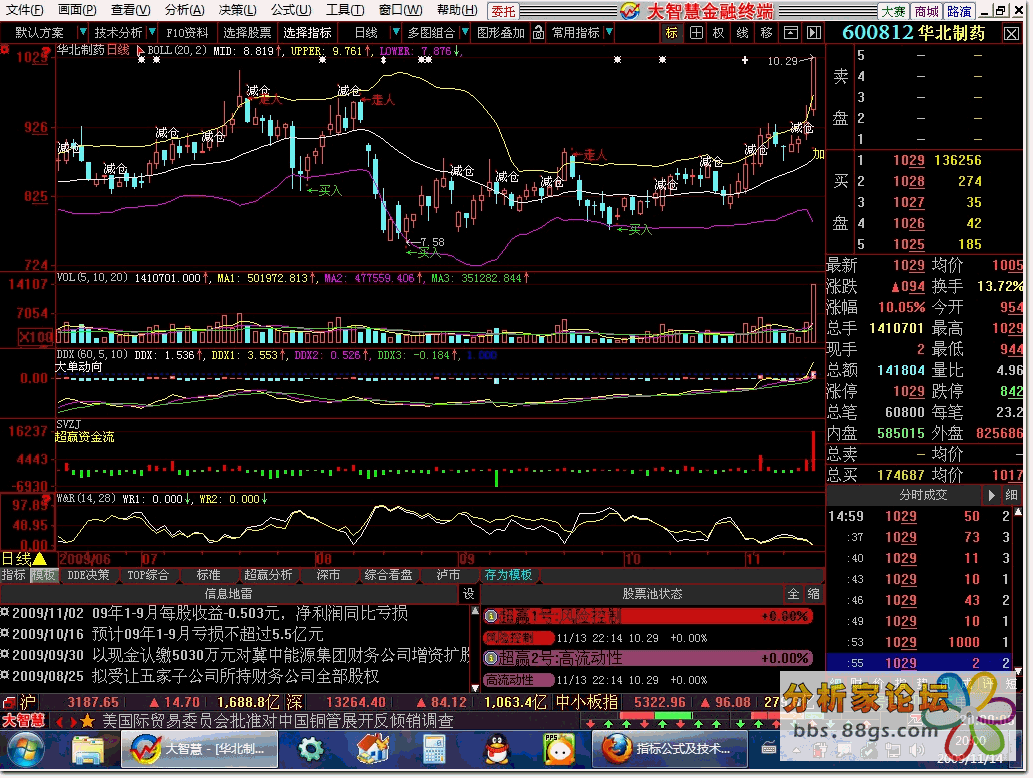1033x778 pixels.
Task: Close the 600812 stock panel X icon
Action: 1011,34
